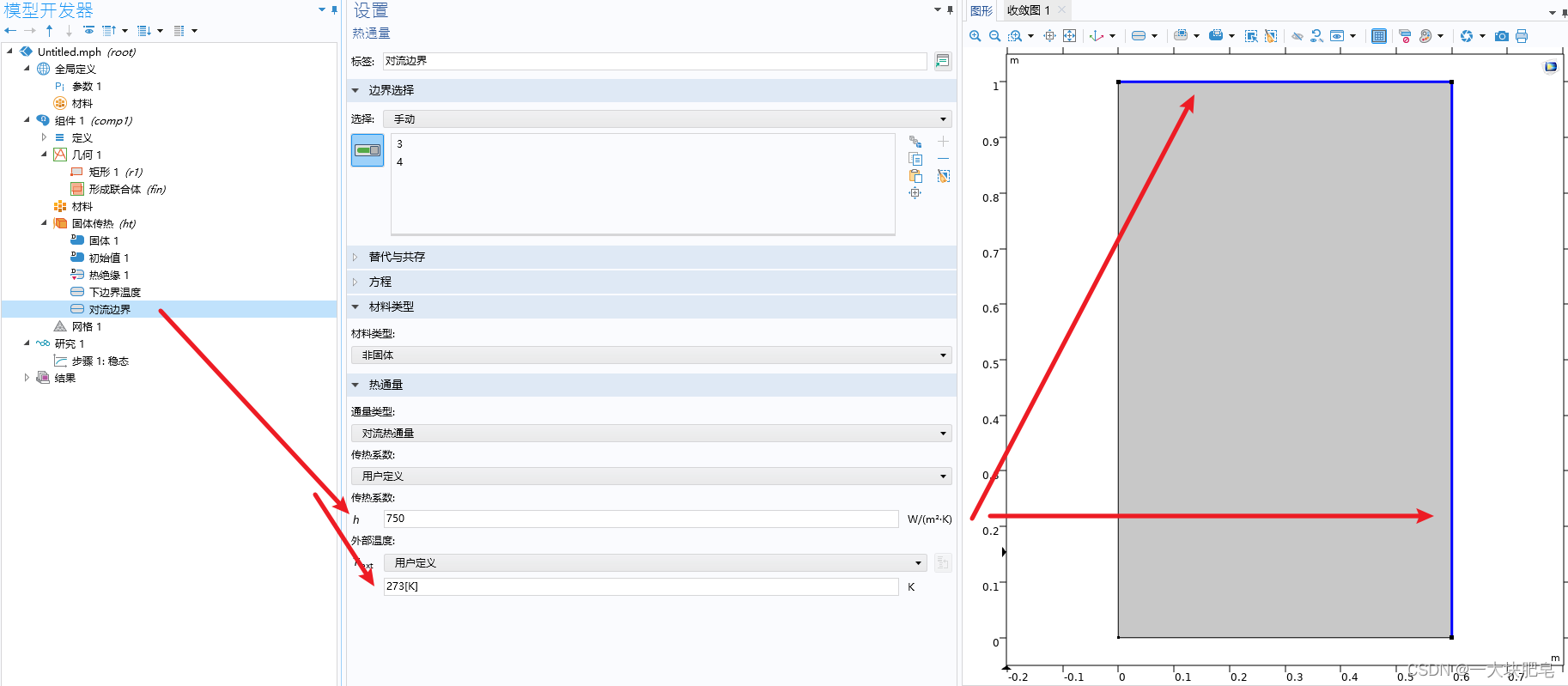Click the 标签 label text field
The image size is (1568, 686).
(655, 61)
